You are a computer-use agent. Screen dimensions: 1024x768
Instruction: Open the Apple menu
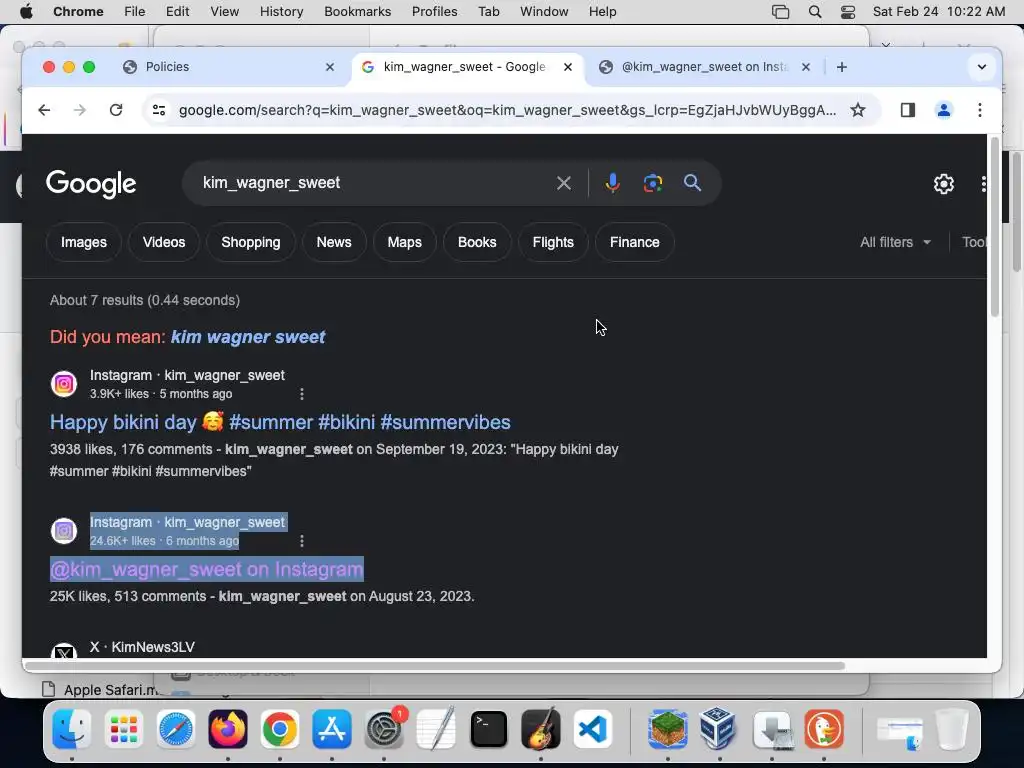[x=26, y=12]
